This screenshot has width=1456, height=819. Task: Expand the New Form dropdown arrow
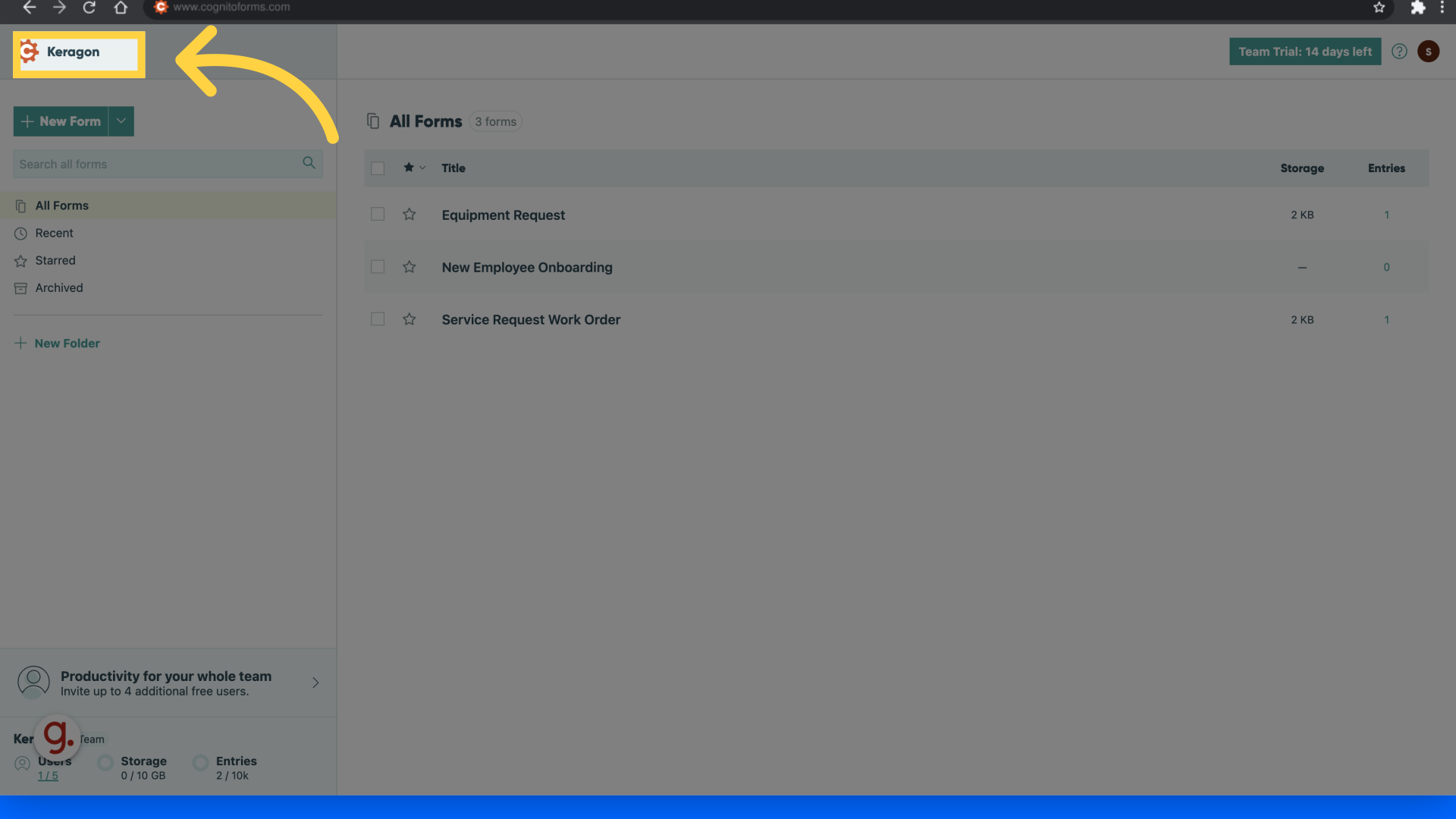tap(121, 121)
